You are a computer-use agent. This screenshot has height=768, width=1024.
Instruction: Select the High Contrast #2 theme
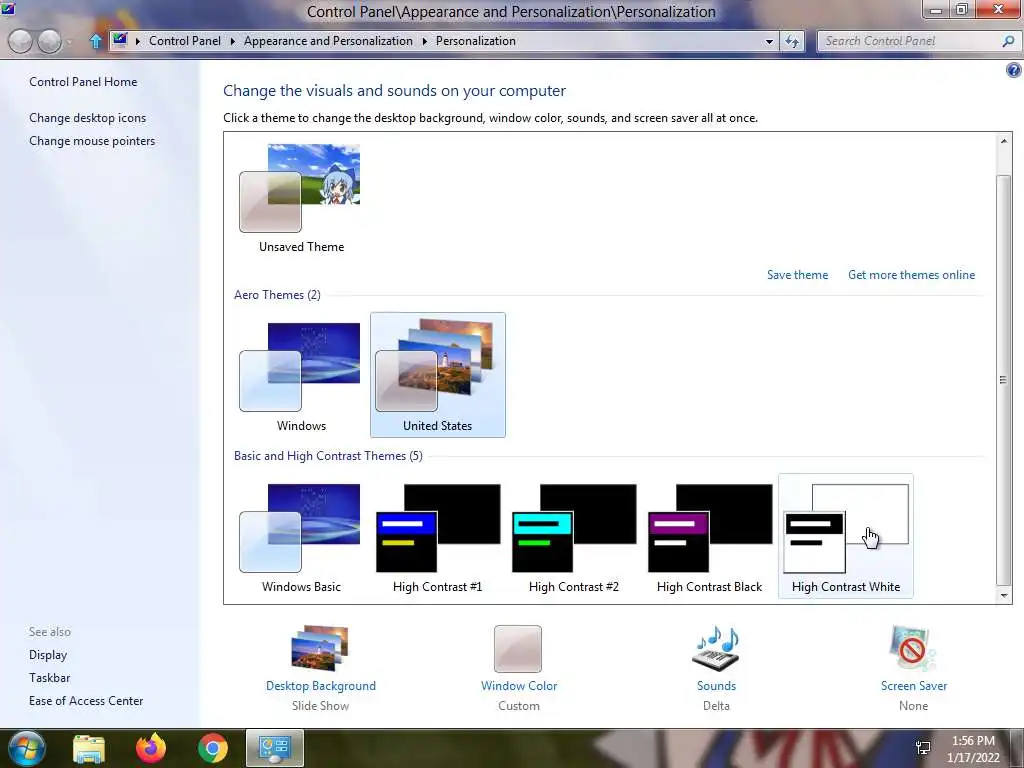pos(573,537)
